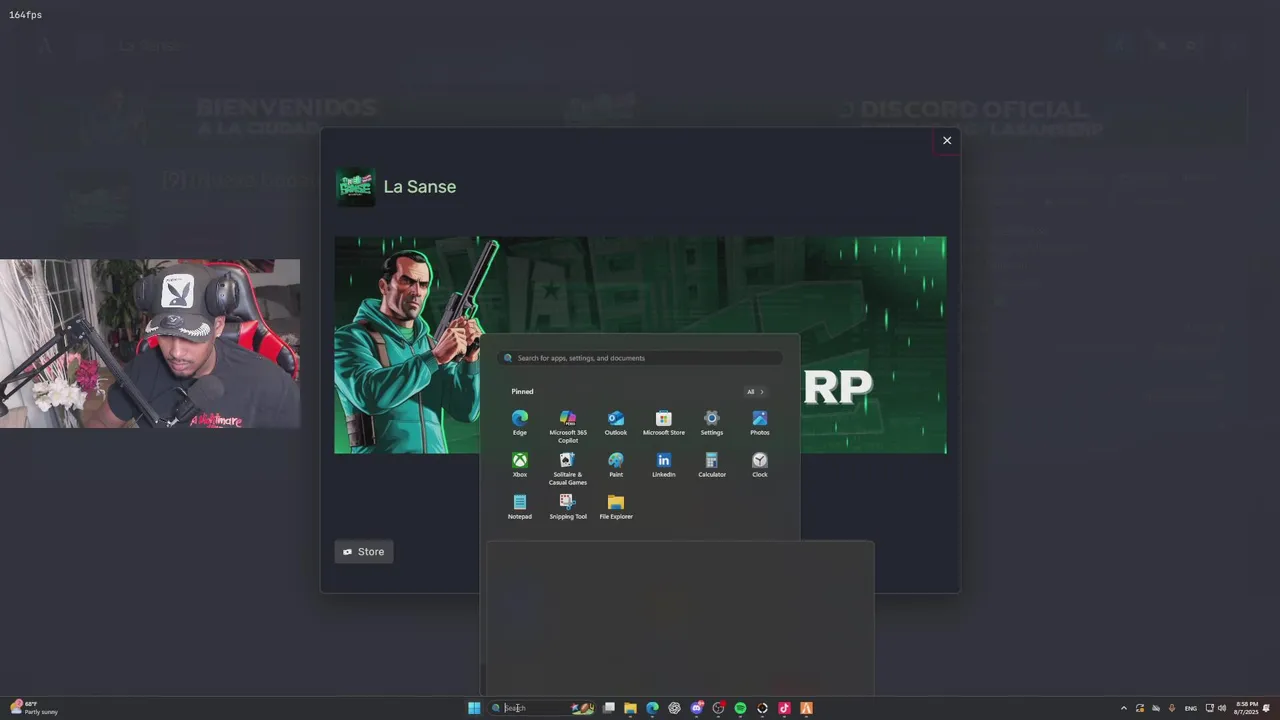Viewport: 1280px width, 720px height.
Task: Expand the All apps list
Action: point(755,392)
